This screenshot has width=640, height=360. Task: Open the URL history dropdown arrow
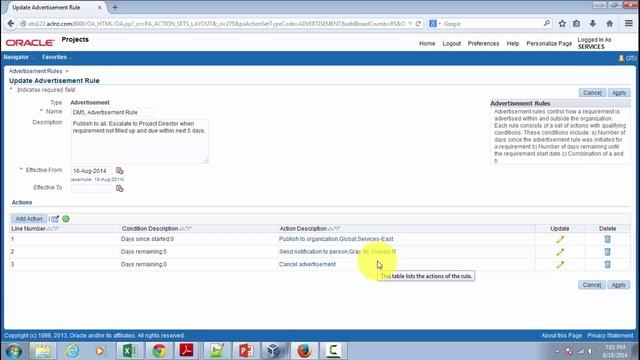(410, 24)
